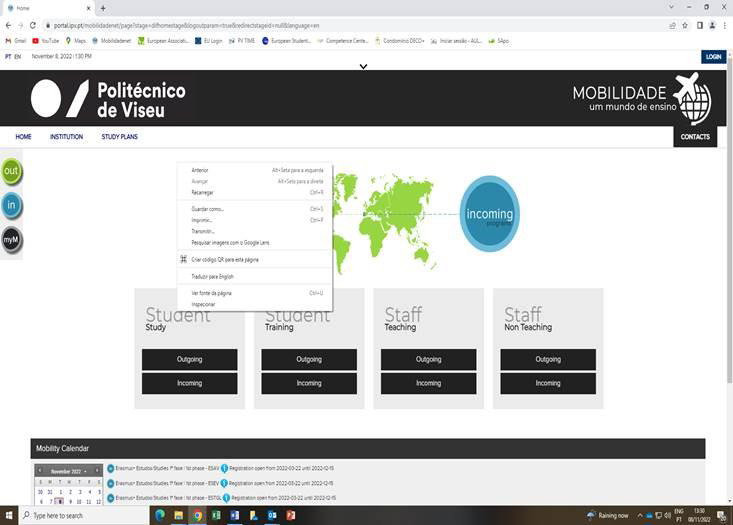Switch site language to PT
Image resolution: width=733 pixels, height=525 pixels.
point(8,57)
